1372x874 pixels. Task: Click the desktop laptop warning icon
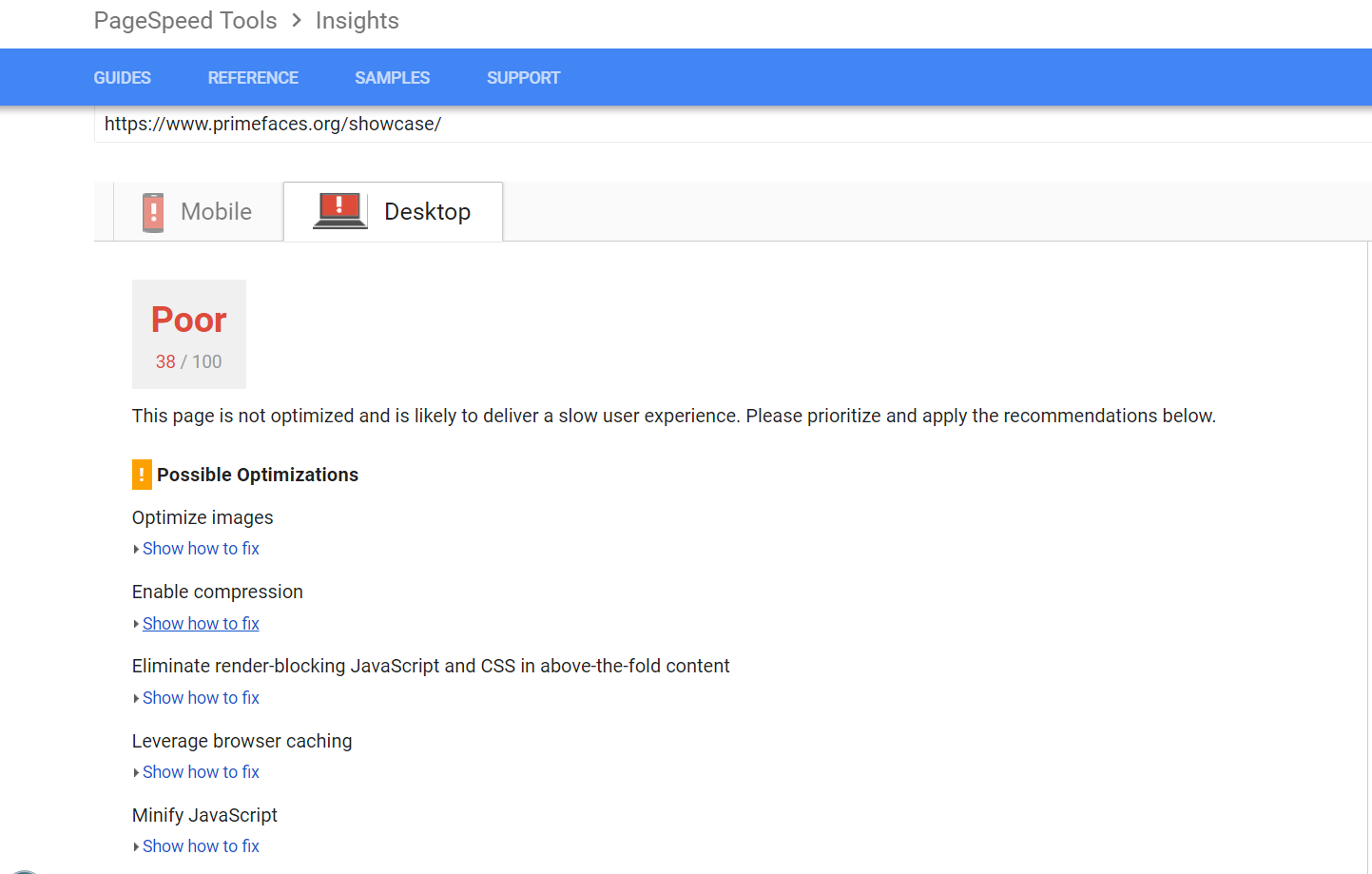[338, 208]
